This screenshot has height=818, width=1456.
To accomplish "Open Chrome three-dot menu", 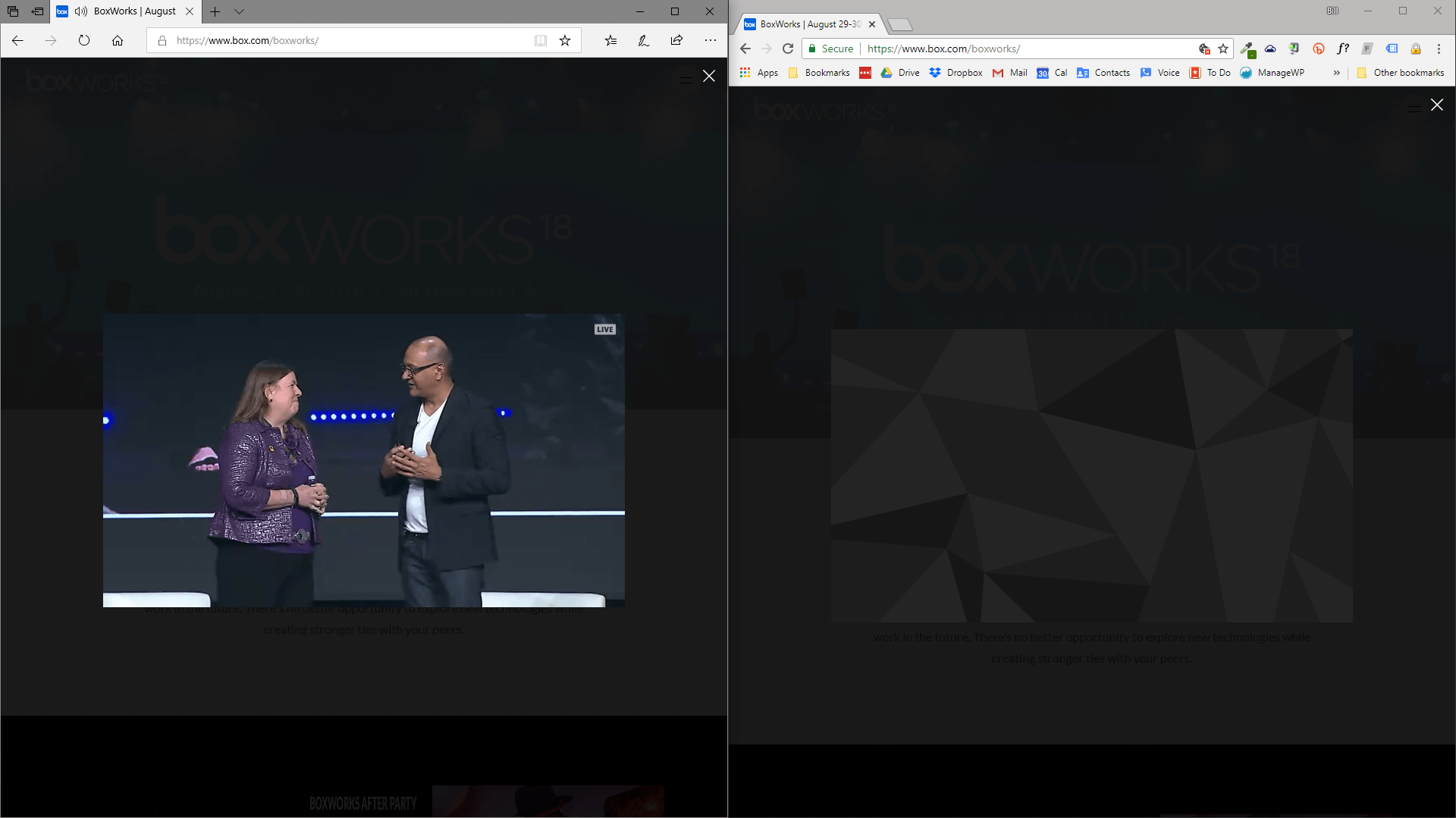I will pos(1439,49).
